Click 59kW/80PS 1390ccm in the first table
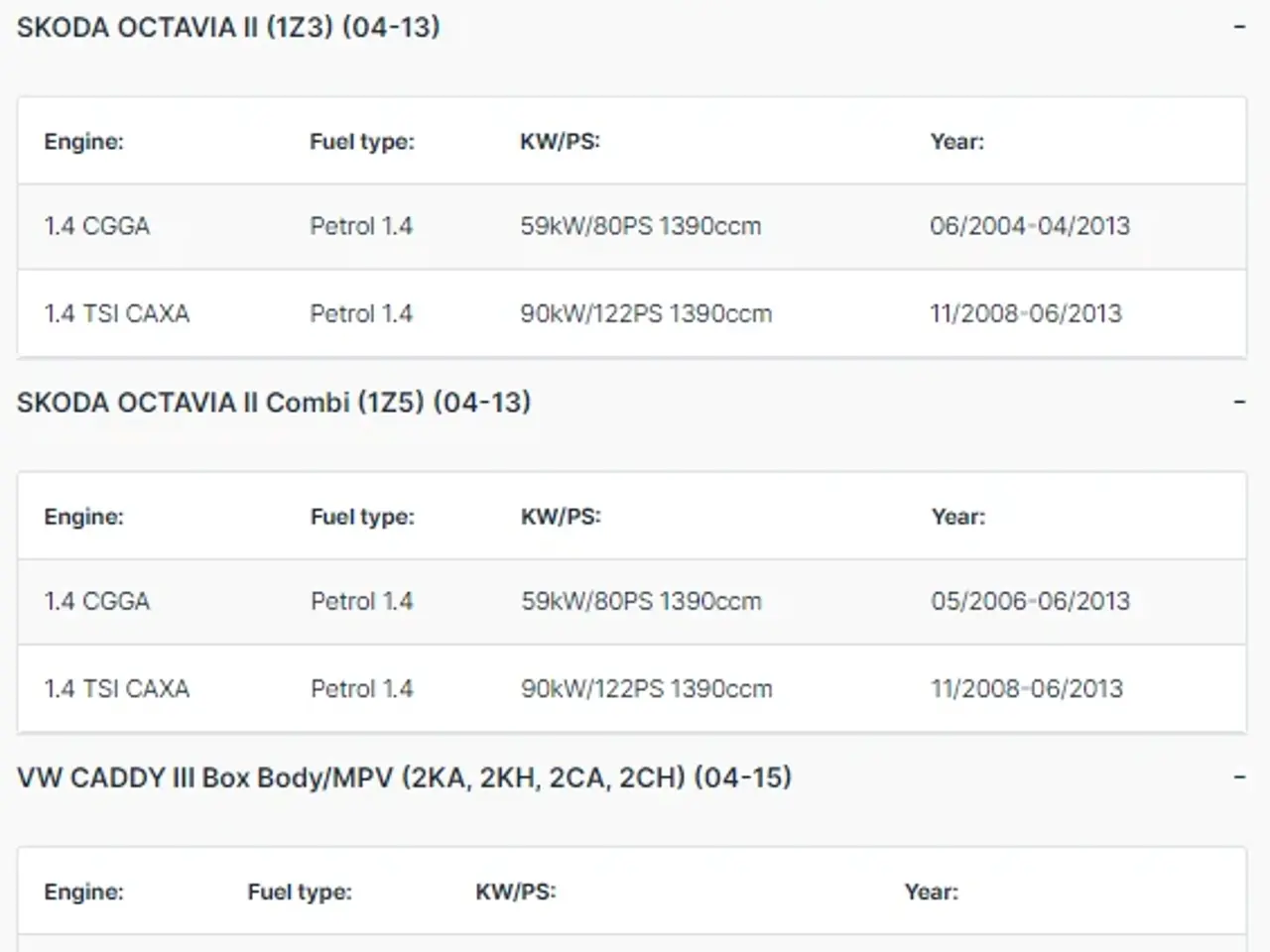 [641, 226]
